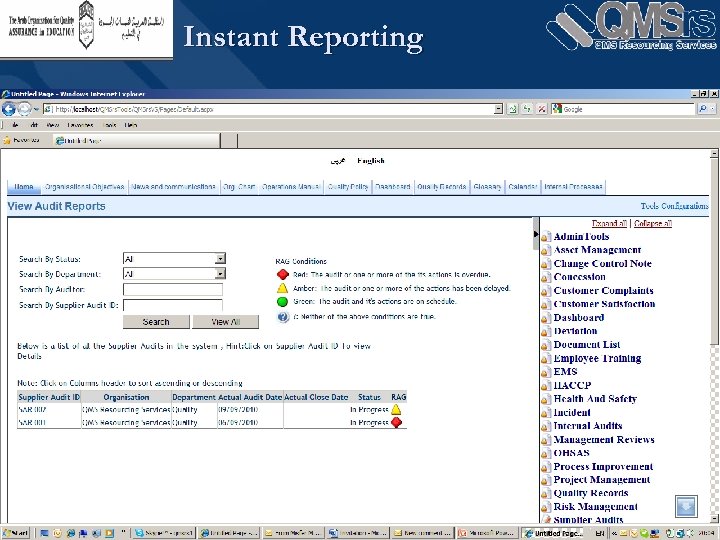The width and height of the screenshot is (720, 540).
Task: Click the Windows Start button
Action: click(x=16, y=533)
